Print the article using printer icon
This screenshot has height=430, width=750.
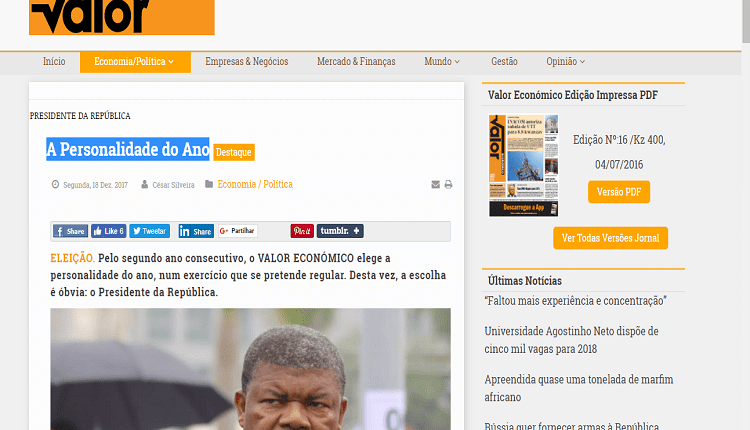click(x=448, y=185)
